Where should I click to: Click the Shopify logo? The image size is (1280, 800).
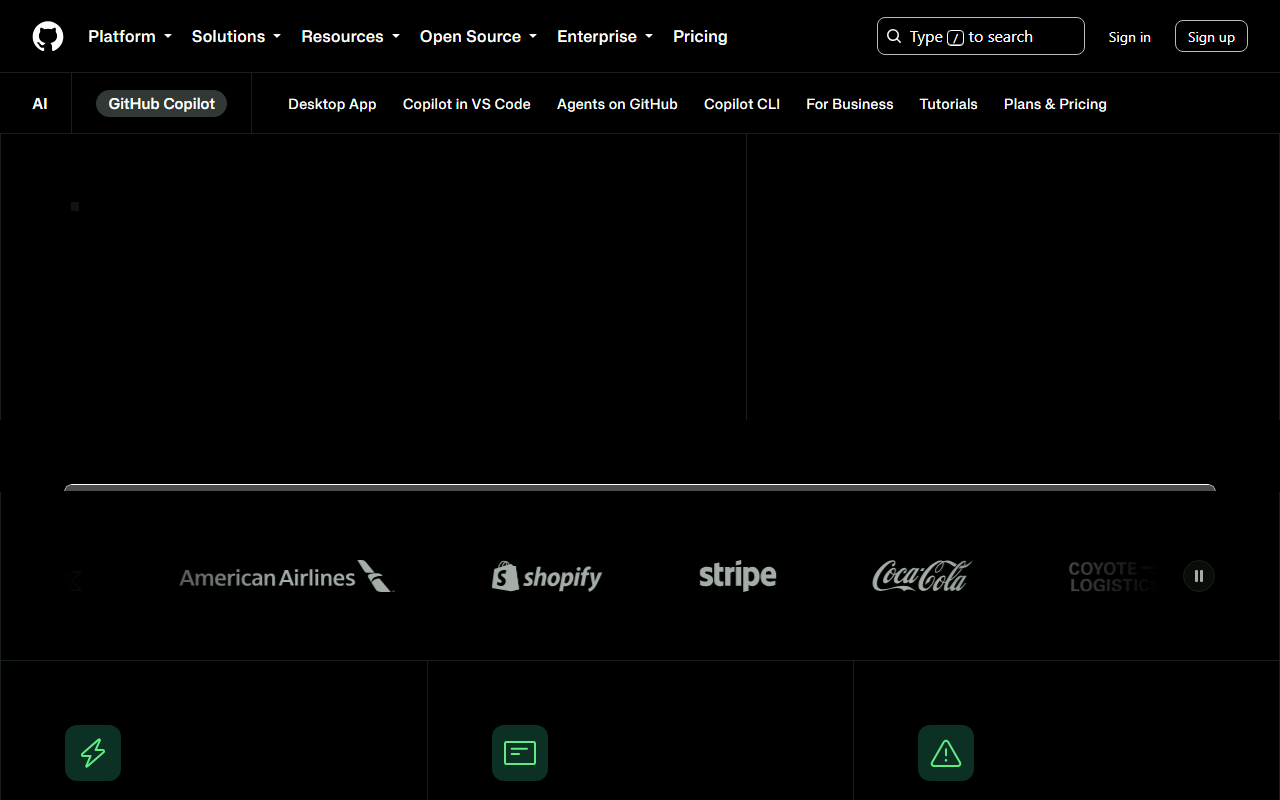click(x=547, y=576)
